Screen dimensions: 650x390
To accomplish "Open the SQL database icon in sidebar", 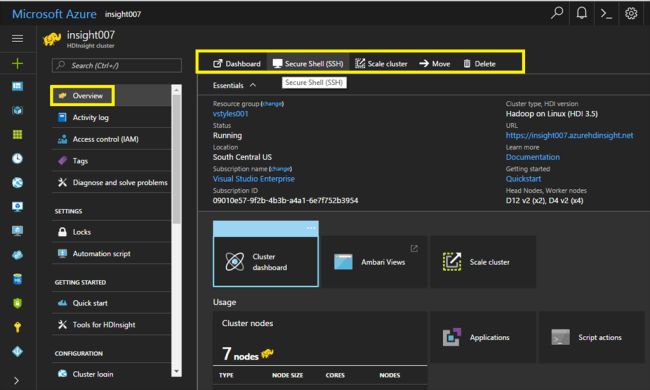I will (17, 279).
